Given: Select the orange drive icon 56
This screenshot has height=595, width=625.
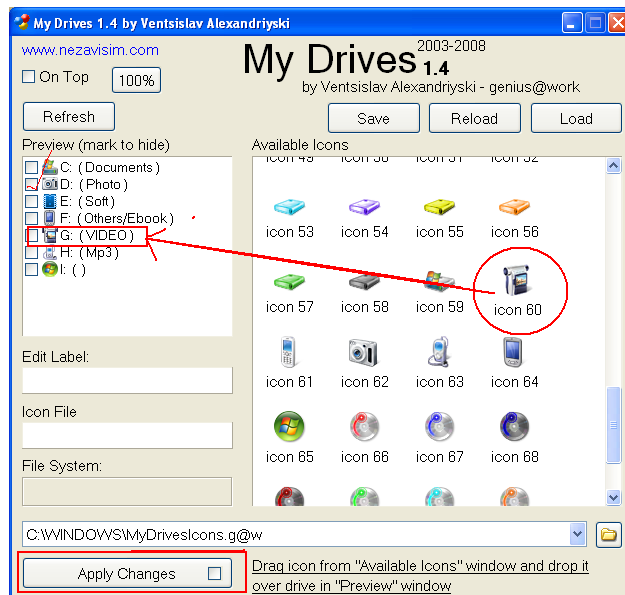Looking at the screenshot, I should [x=514, y=207].
